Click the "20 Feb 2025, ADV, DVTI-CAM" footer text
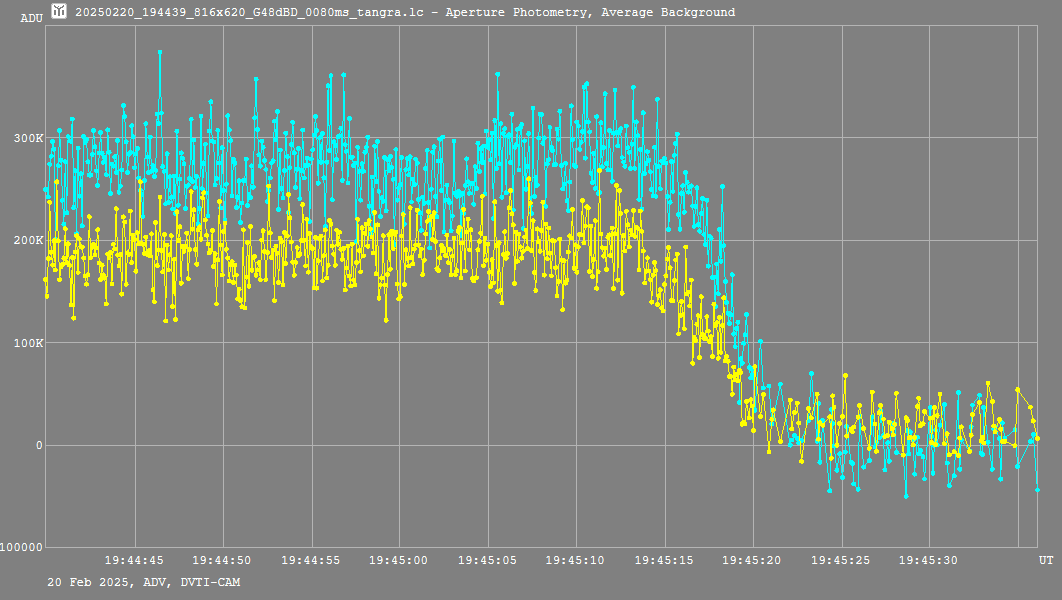Viewport: 1062px width, 600px height. [x=144, y=582]
